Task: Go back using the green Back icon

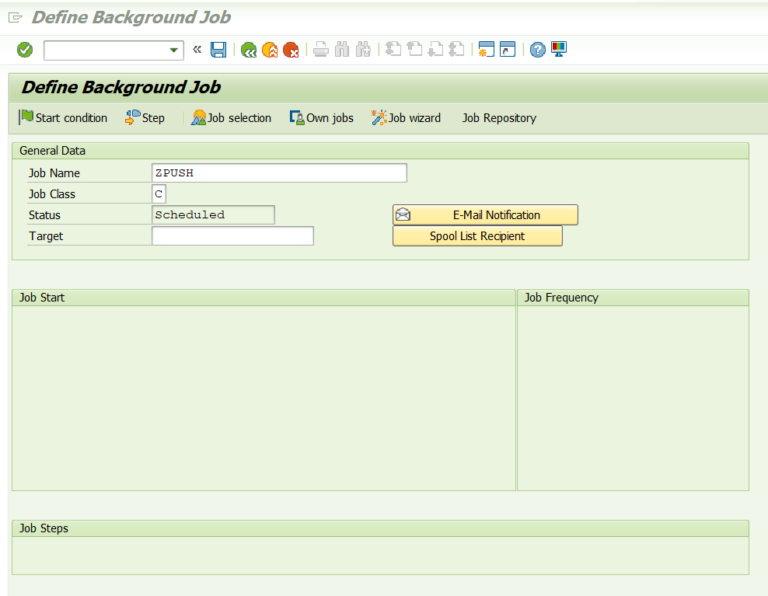Action: (x=249, y=49)
